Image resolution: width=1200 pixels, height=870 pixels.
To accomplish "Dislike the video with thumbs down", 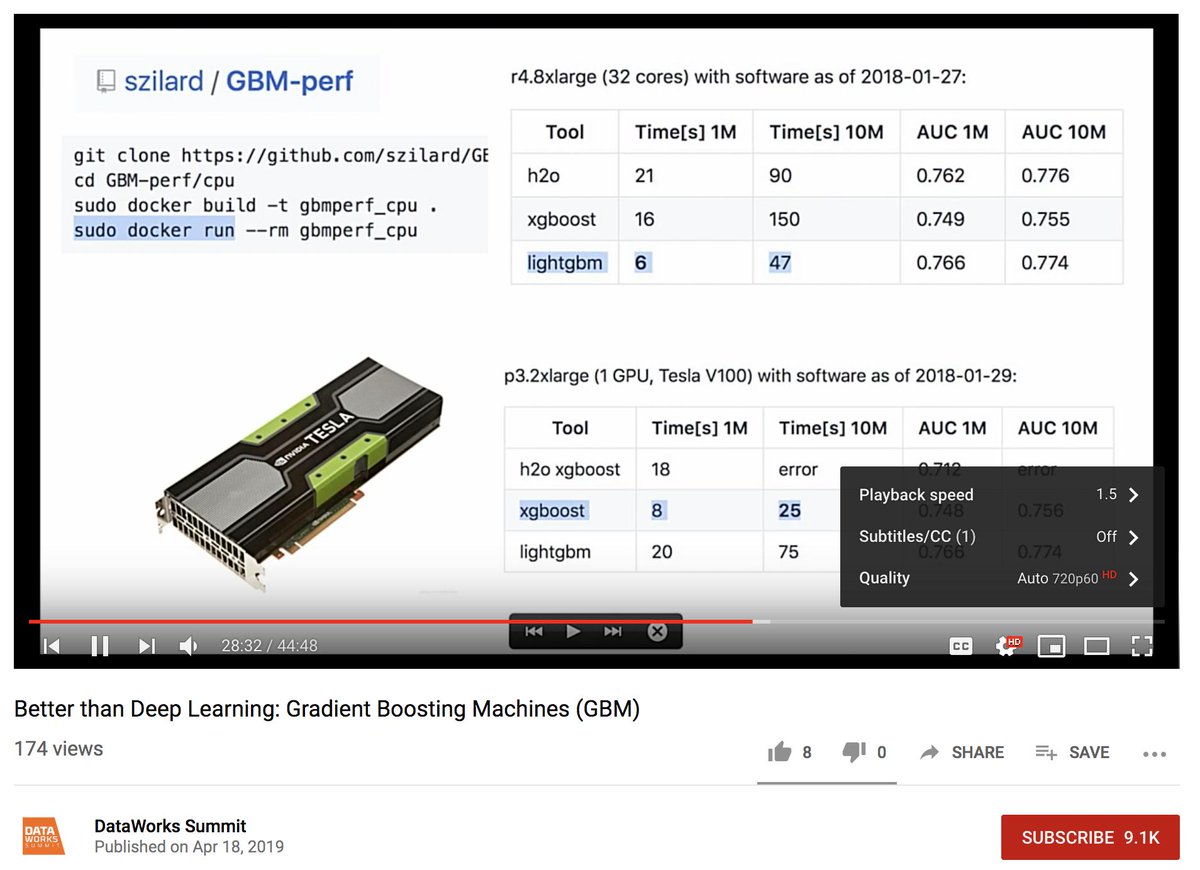I will [x=854, y=752].
